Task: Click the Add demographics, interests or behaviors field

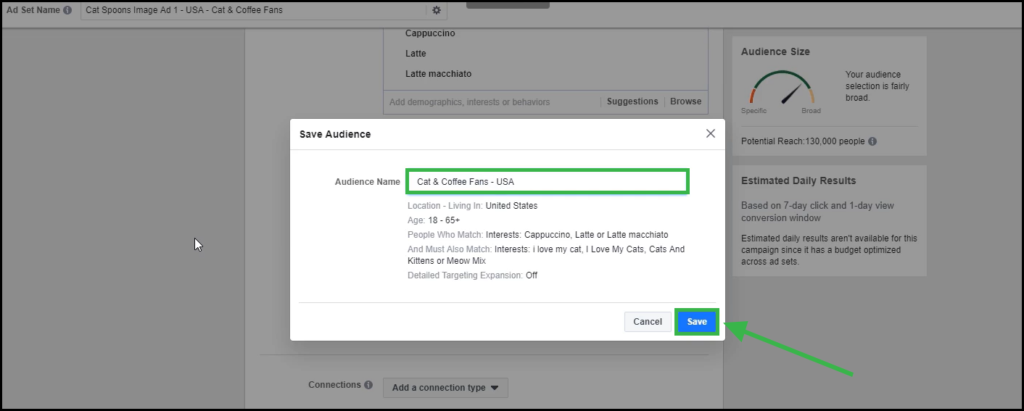Action: pyautogui.click(x=491, y=102)
